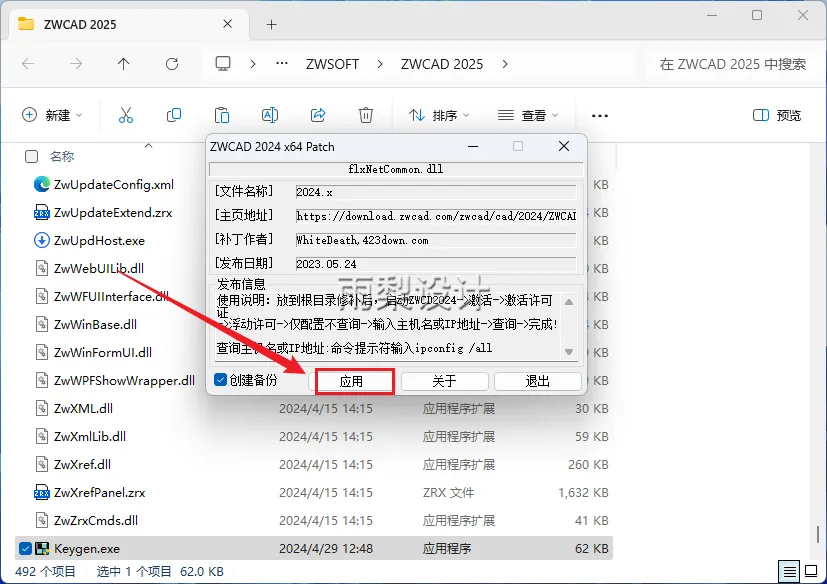Viewport: 827px width, 584px height.
Task: Close the ZWCAD 2025 tab
Action: 227,24
